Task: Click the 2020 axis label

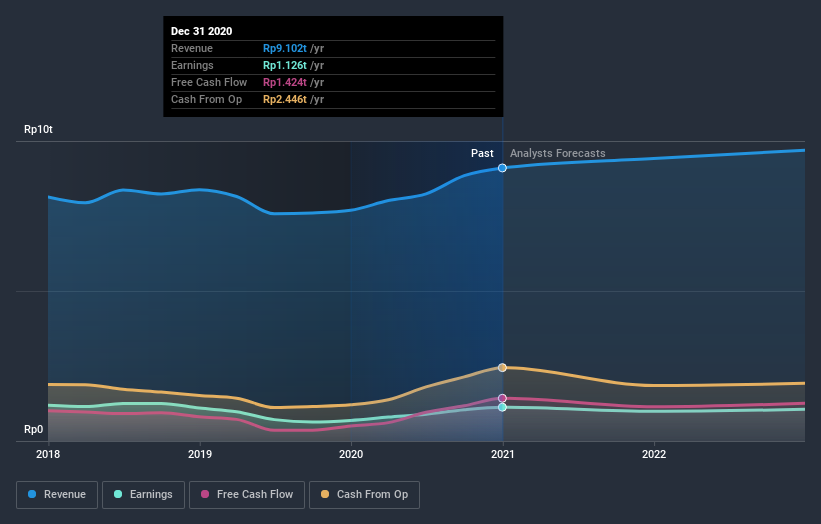Action: pyautogui.click(x=351, y=454)
